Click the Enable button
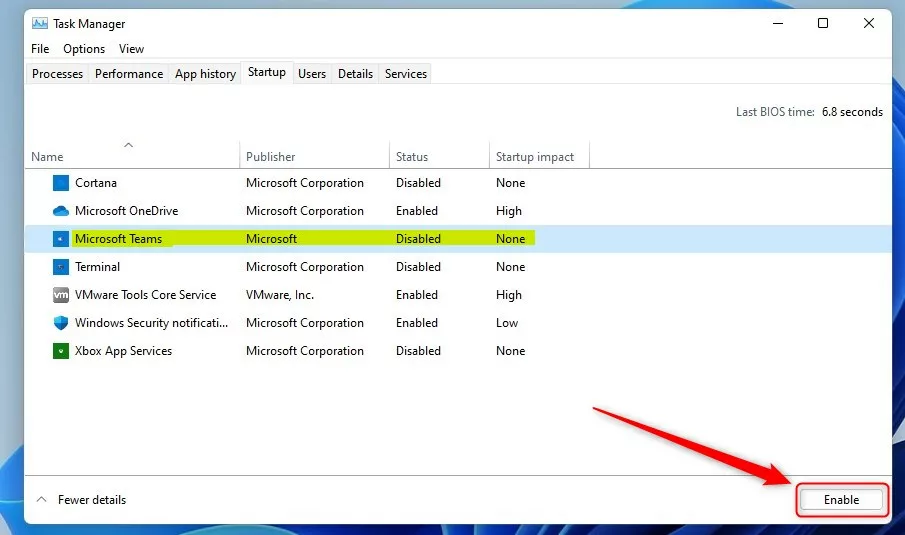The height and width of the screenshot is (535, 905). [841, 500]
